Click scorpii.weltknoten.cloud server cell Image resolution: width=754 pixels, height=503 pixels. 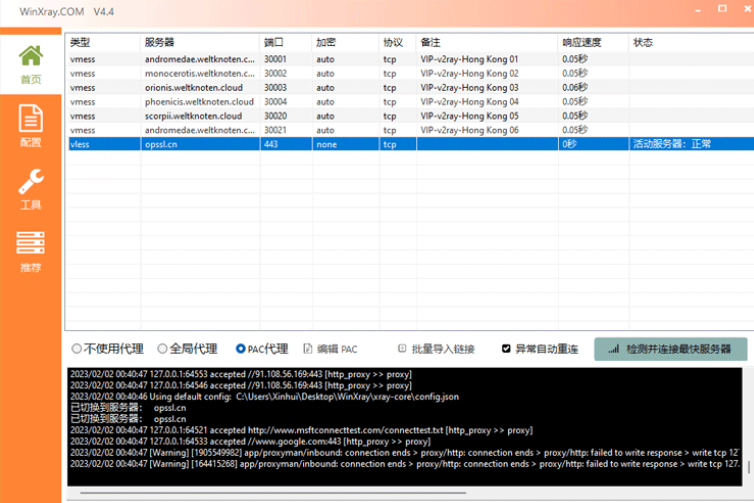[200, 116]
